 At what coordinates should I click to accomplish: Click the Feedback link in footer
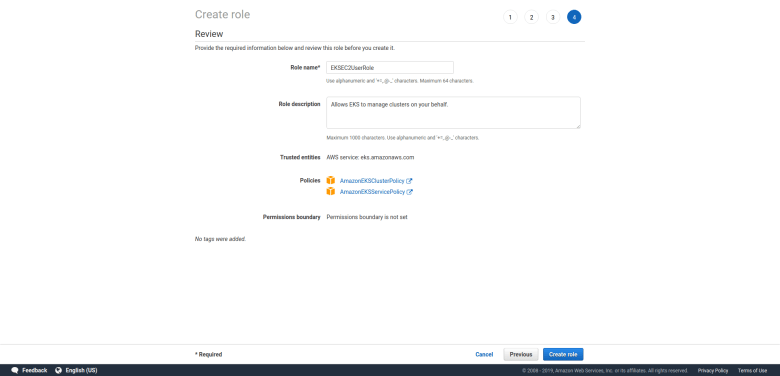(35, 371)
